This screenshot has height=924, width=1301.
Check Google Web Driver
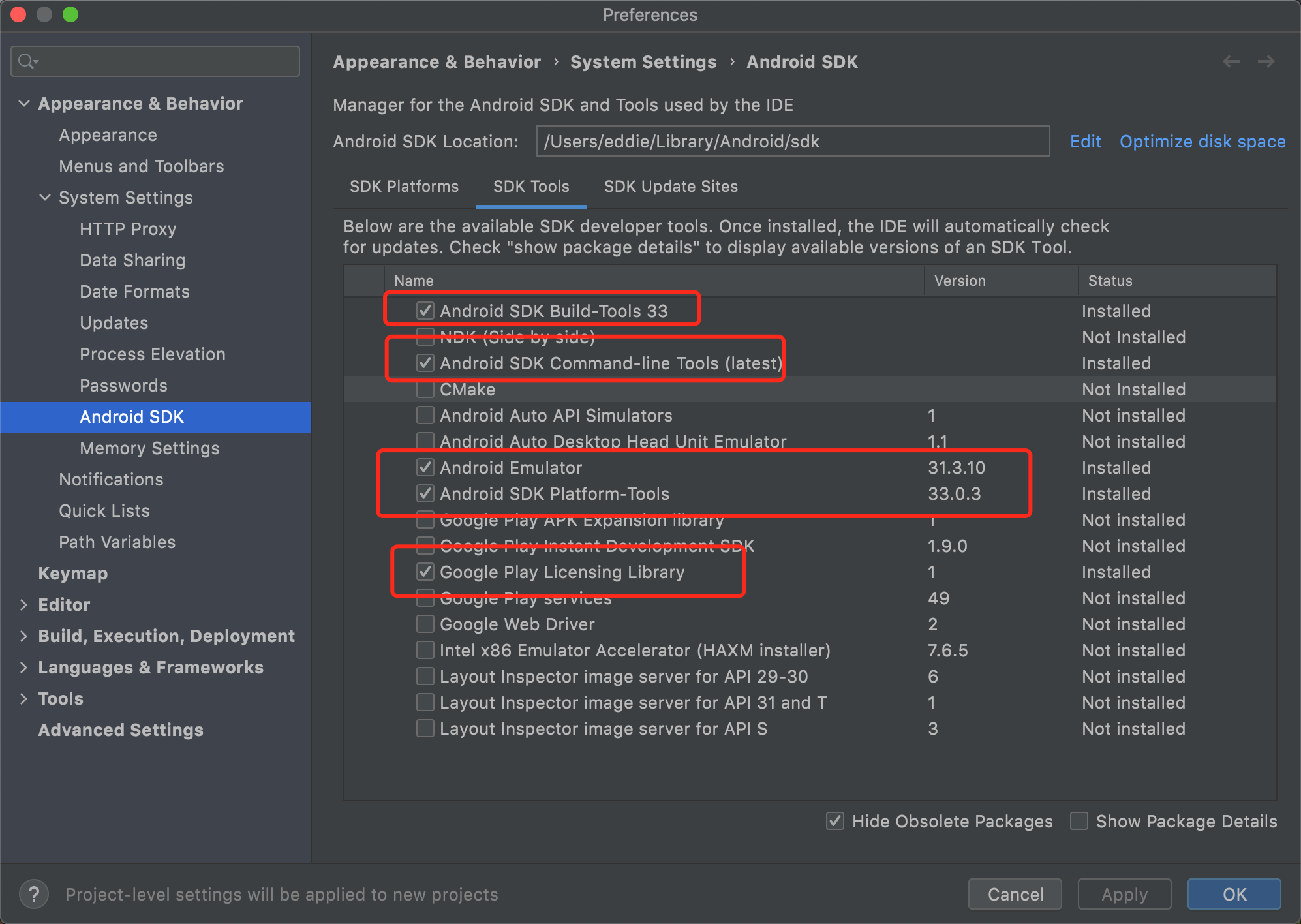[x=425, y=624]
